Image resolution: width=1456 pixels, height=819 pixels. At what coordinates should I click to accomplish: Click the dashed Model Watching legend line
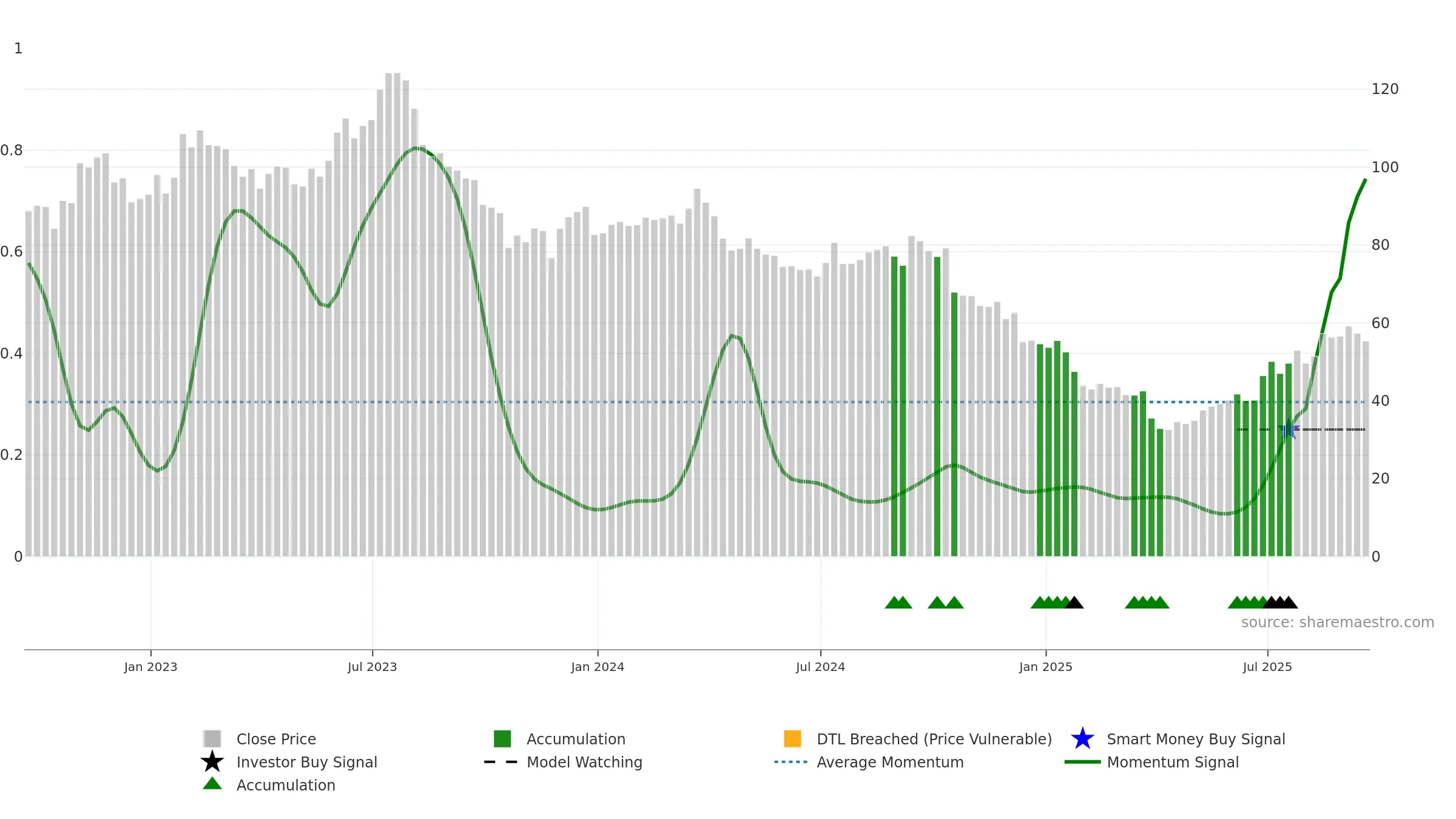point(500,762)
